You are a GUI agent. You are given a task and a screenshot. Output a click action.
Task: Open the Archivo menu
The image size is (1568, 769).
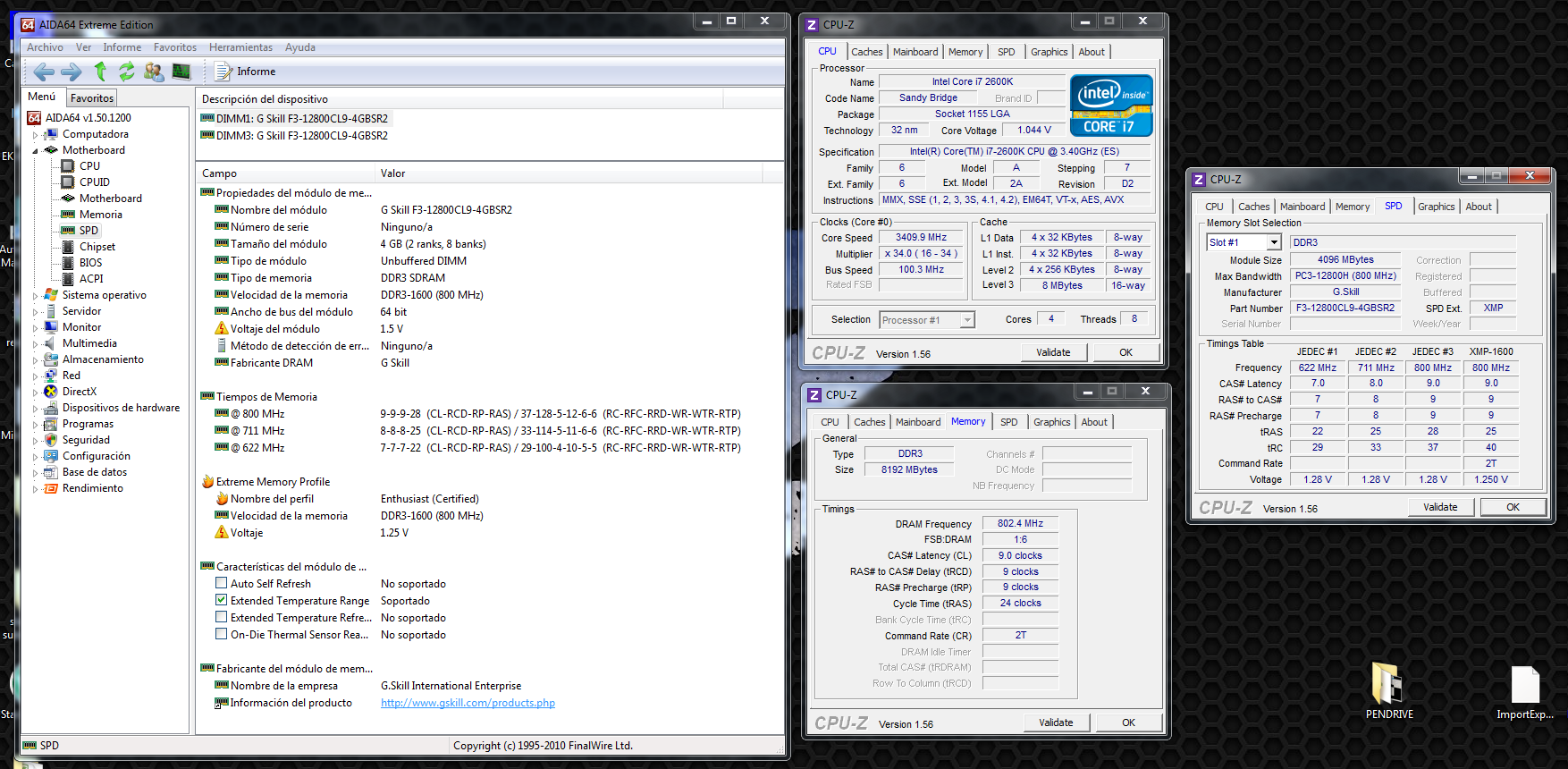pos(45,47)
